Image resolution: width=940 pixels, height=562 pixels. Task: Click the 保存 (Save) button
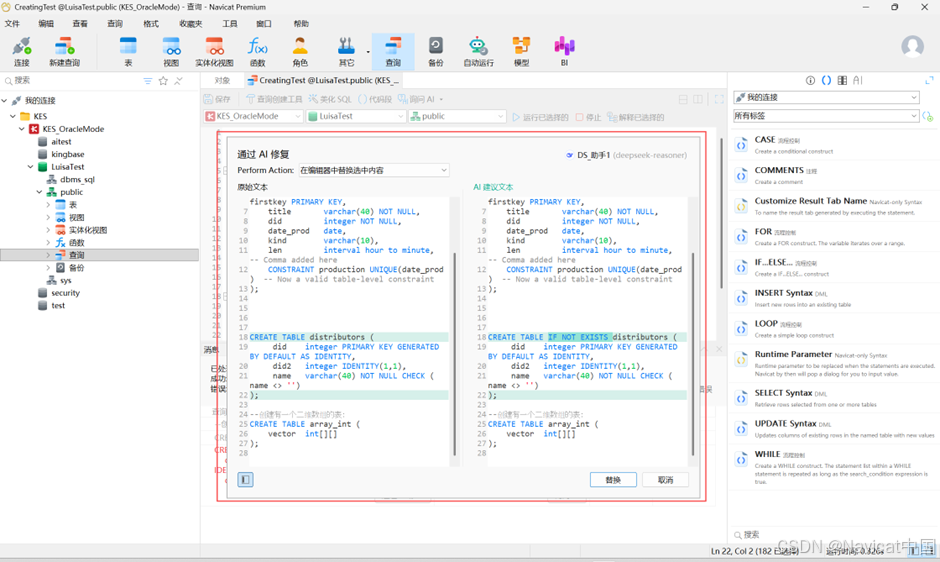click(x=217, y=100)
